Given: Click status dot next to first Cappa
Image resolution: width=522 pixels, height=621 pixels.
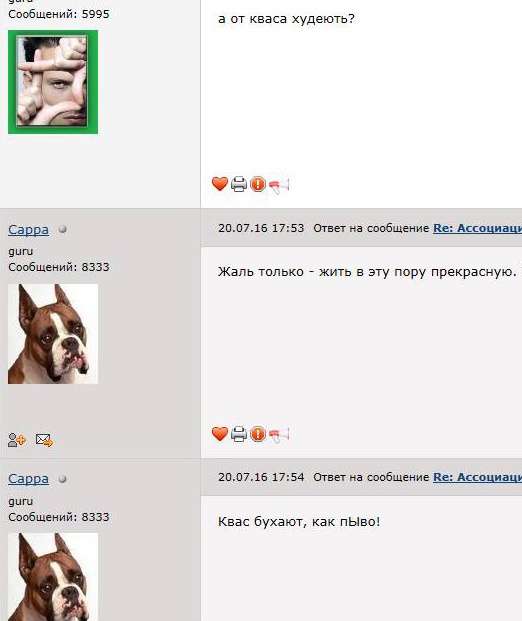Looking at the screenshot, I should [63, 229].
